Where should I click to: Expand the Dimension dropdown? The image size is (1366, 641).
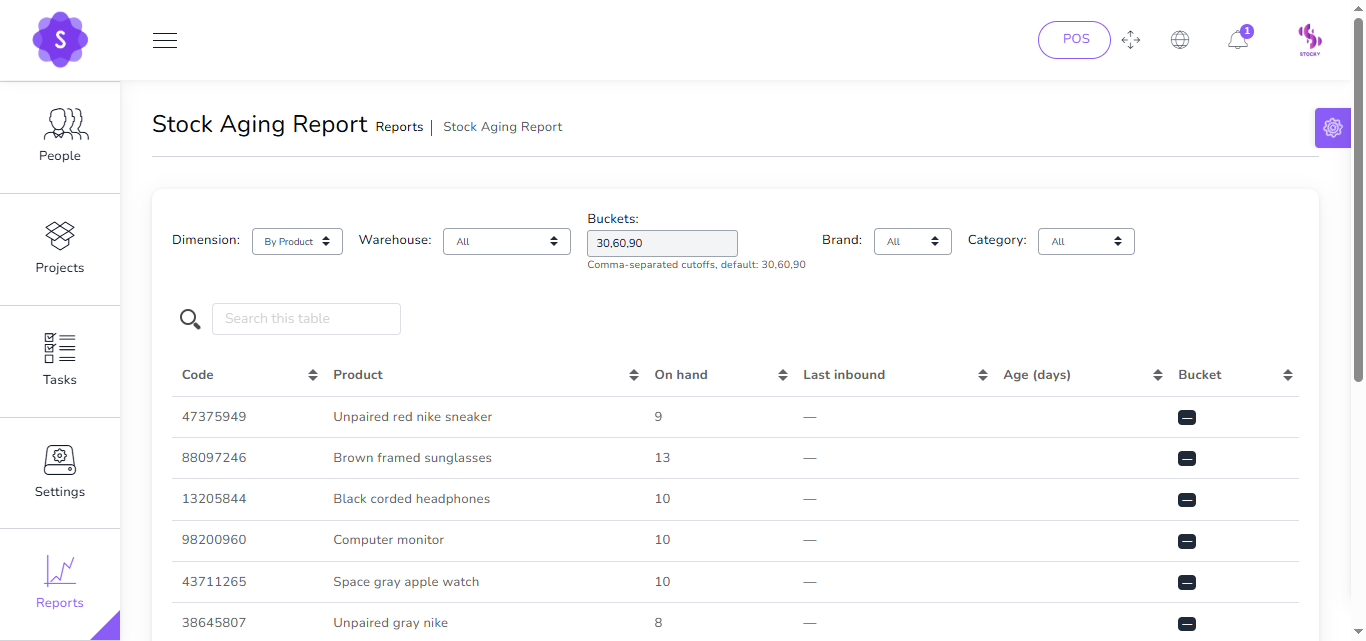pos(297,241)
